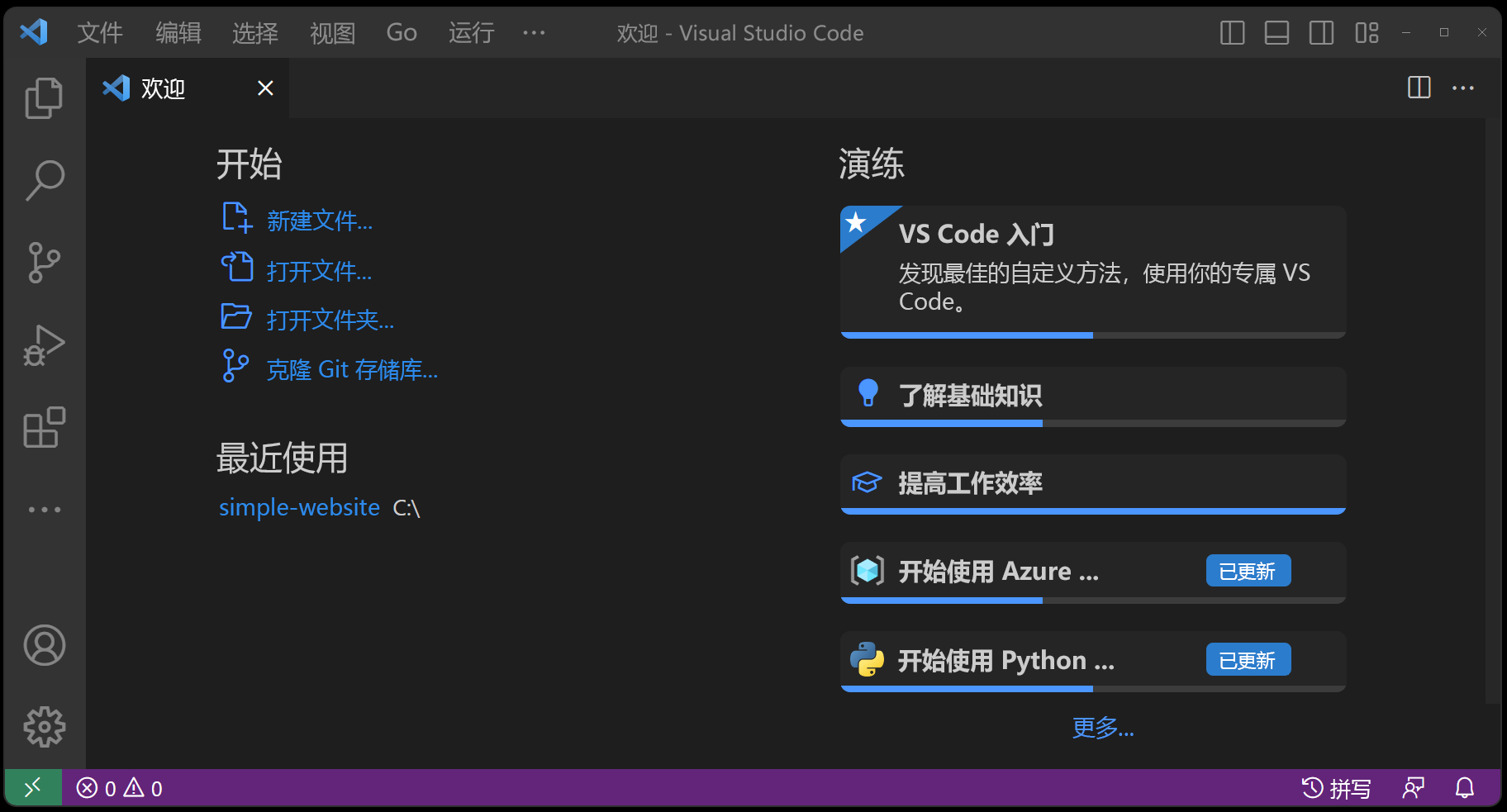Click the open file icon

237,267
